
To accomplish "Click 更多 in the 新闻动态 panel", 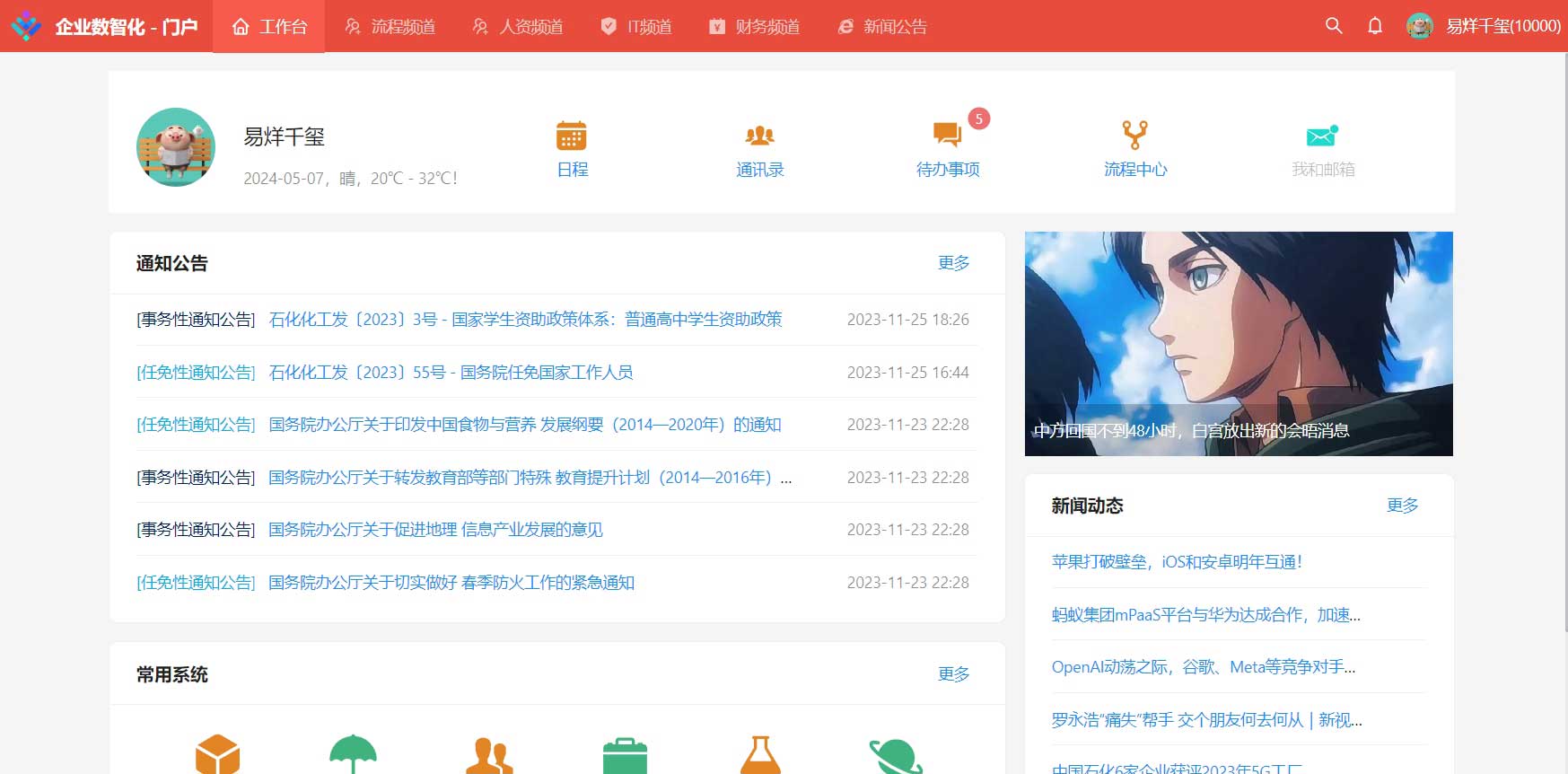I will point(1402,506).
